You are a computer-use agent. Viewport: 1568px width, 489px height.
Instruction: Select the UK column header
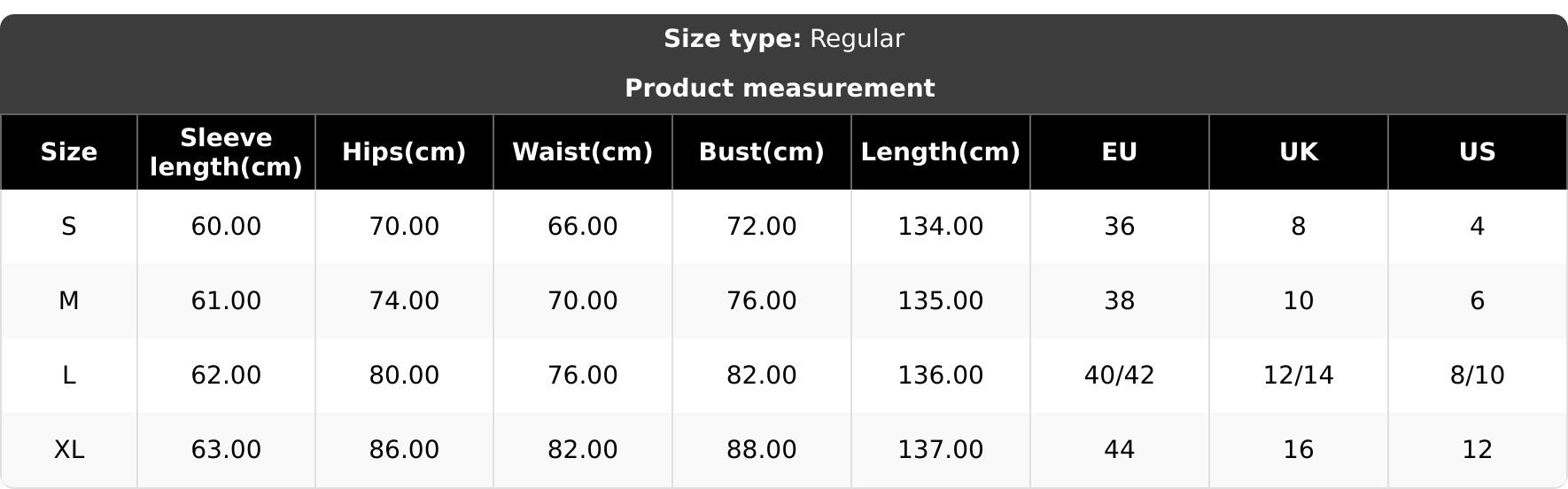coord(1299,152)
